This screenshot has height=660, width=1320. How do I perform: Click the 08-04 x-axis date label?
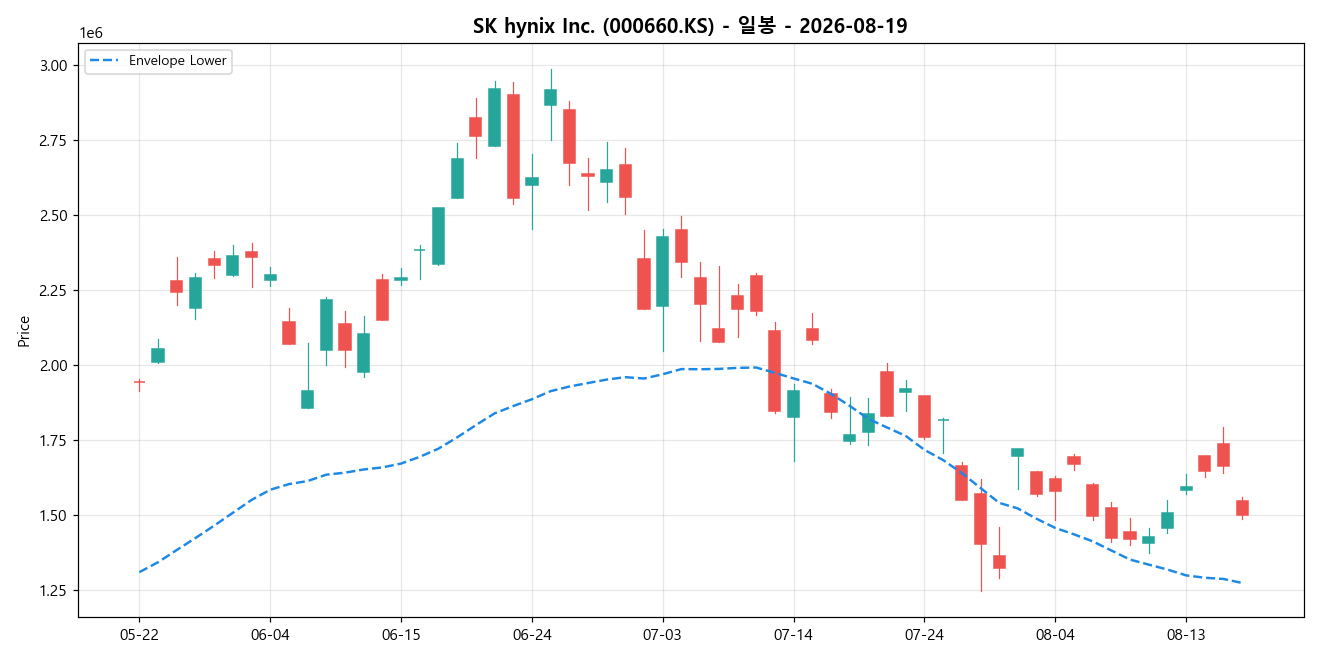(x=1055, y=635)
